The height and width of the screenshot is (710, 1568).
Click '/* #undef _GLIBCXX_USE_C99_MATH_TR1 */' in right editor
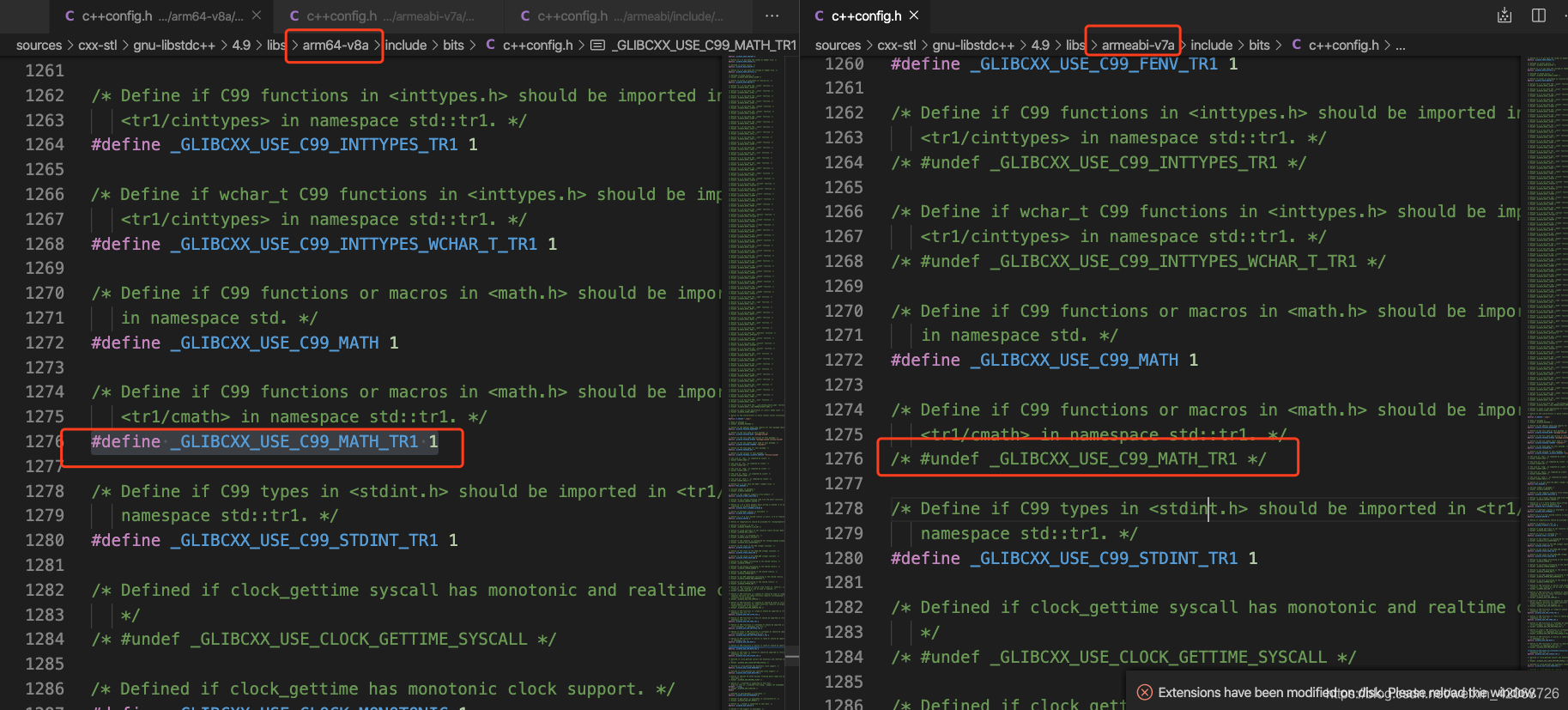click(x=1078, y=458)
